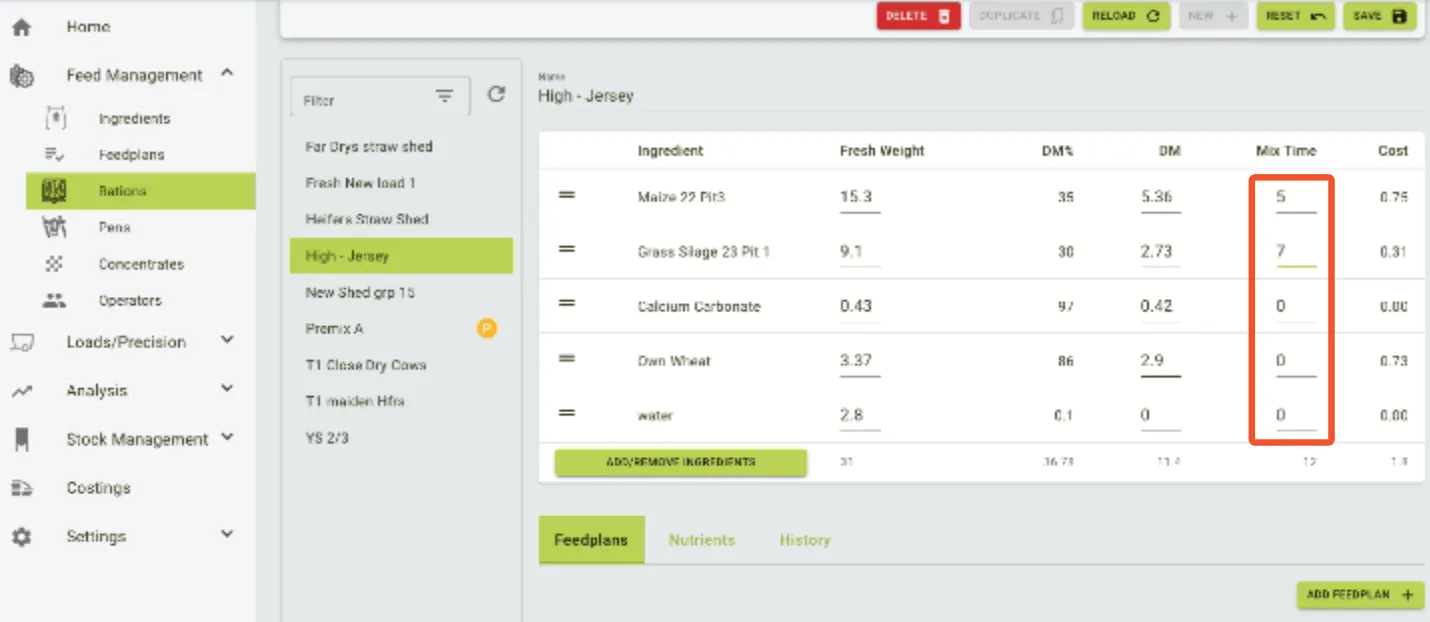Viewport: 1430px width, 622px height.
Task: Refresh the rations list with reload icon
Action: [496, 95]
